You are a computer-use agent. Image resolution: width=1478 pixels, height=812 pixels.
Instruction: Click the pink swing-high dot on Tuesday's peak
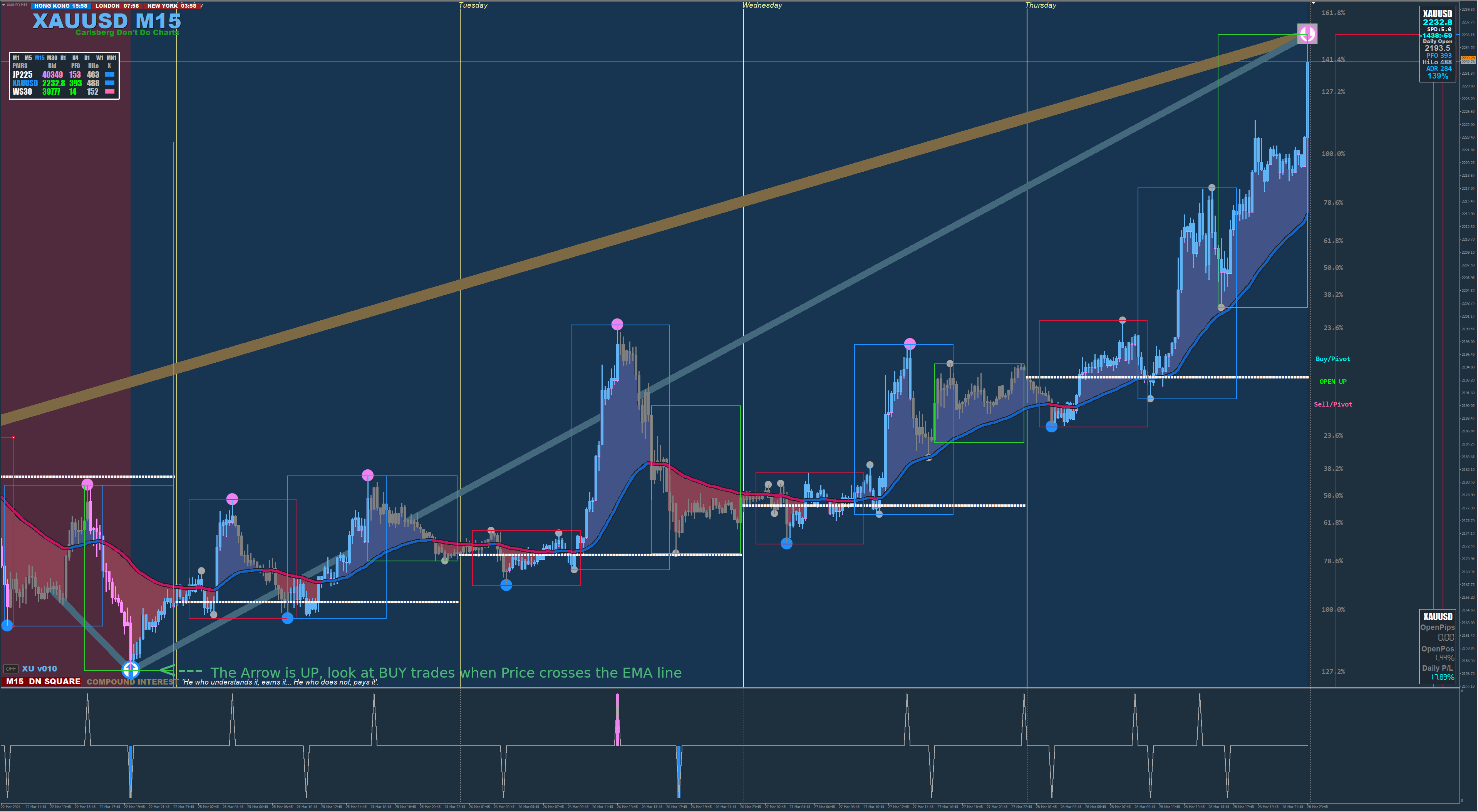(617, 325)
